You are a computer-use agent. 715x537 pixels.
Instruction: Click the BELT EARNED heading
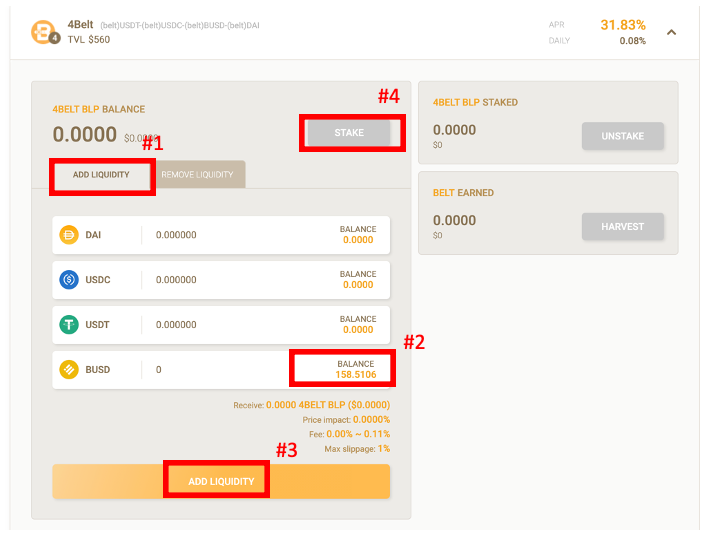point(463,193)
